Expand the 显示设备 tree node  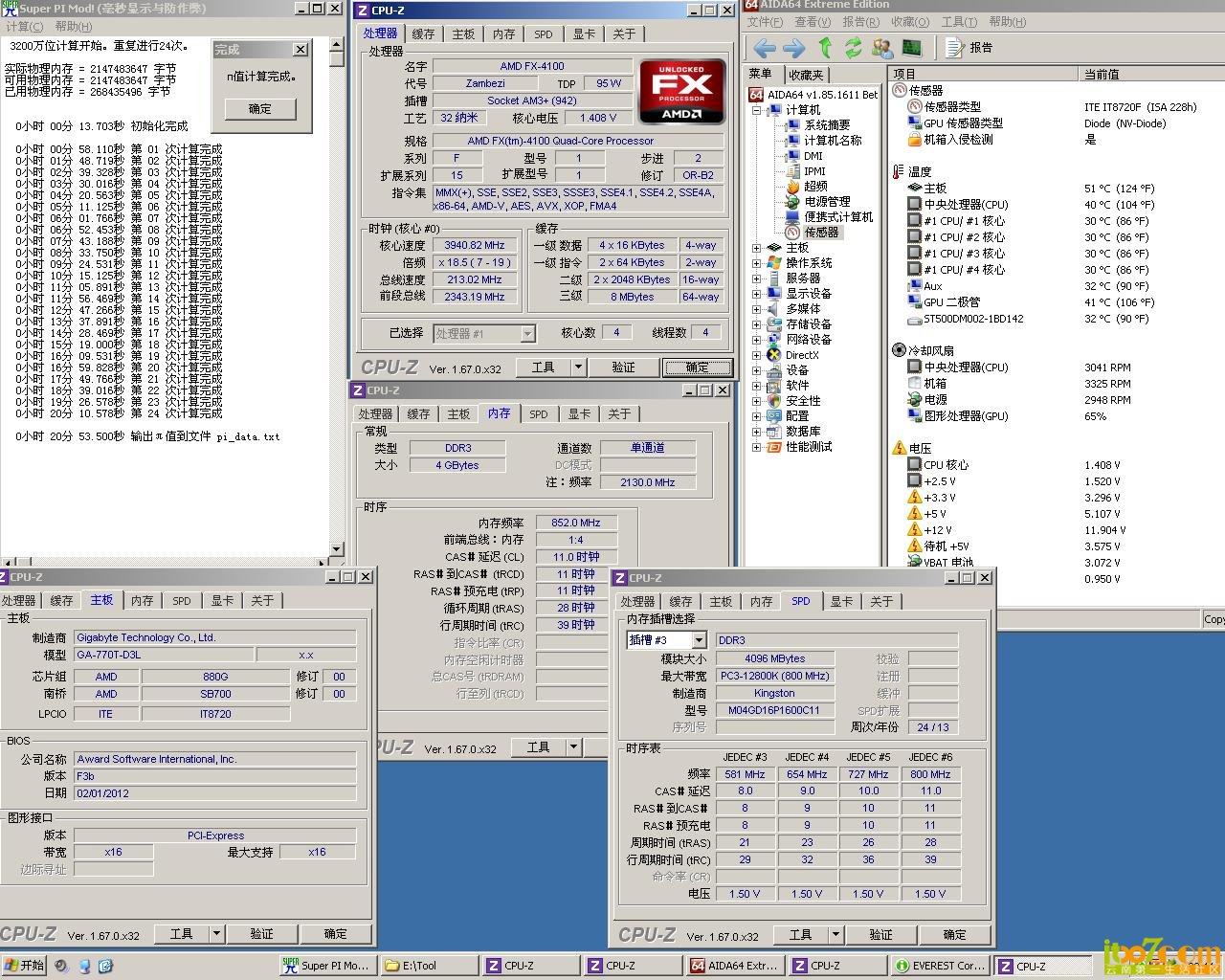coord(756,294)
